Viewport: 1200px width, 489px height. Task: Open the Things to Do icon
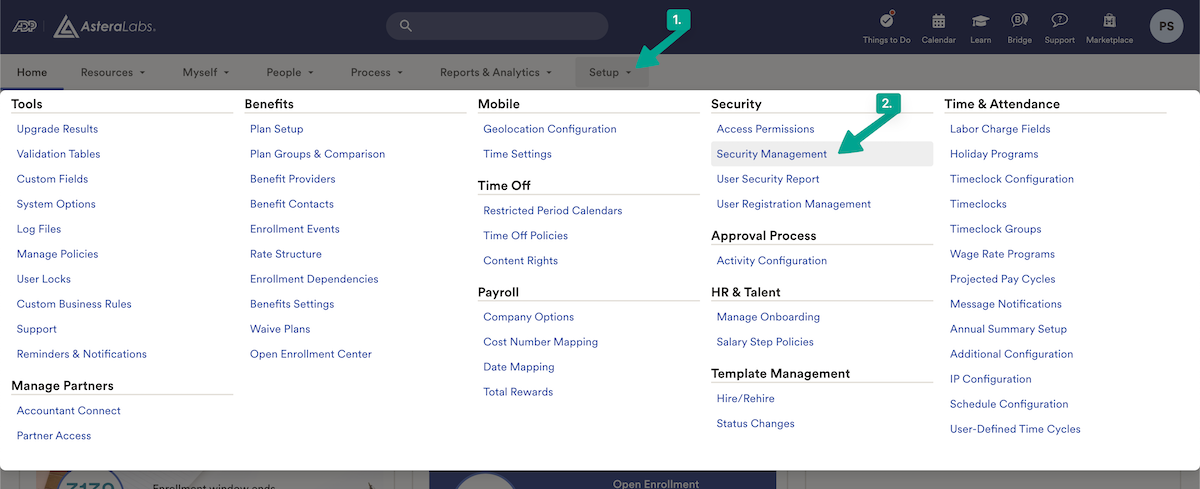coord(886,21)
